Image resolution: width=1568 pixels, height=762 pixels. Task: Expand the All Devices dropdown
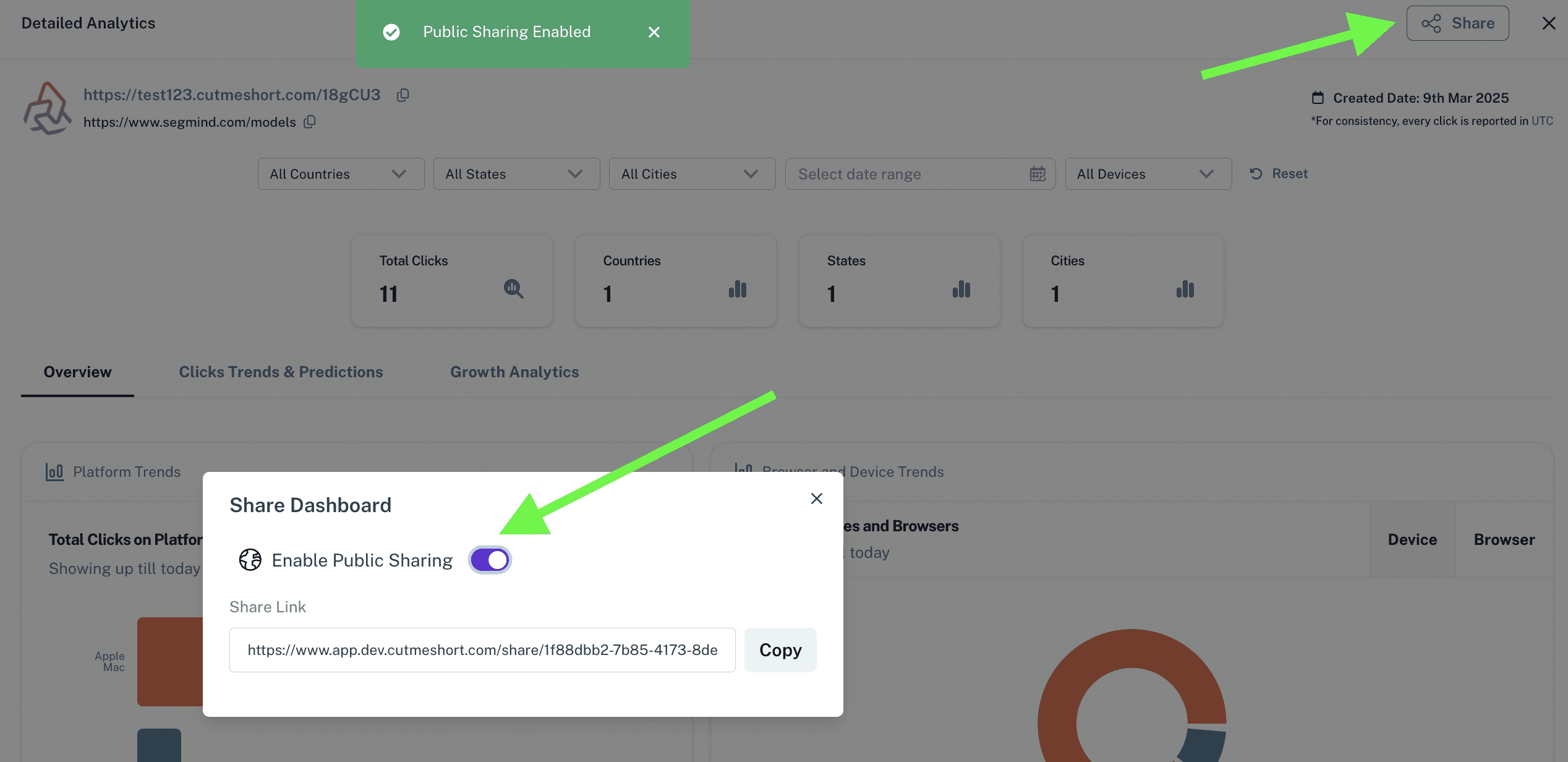pos(1148,174)
